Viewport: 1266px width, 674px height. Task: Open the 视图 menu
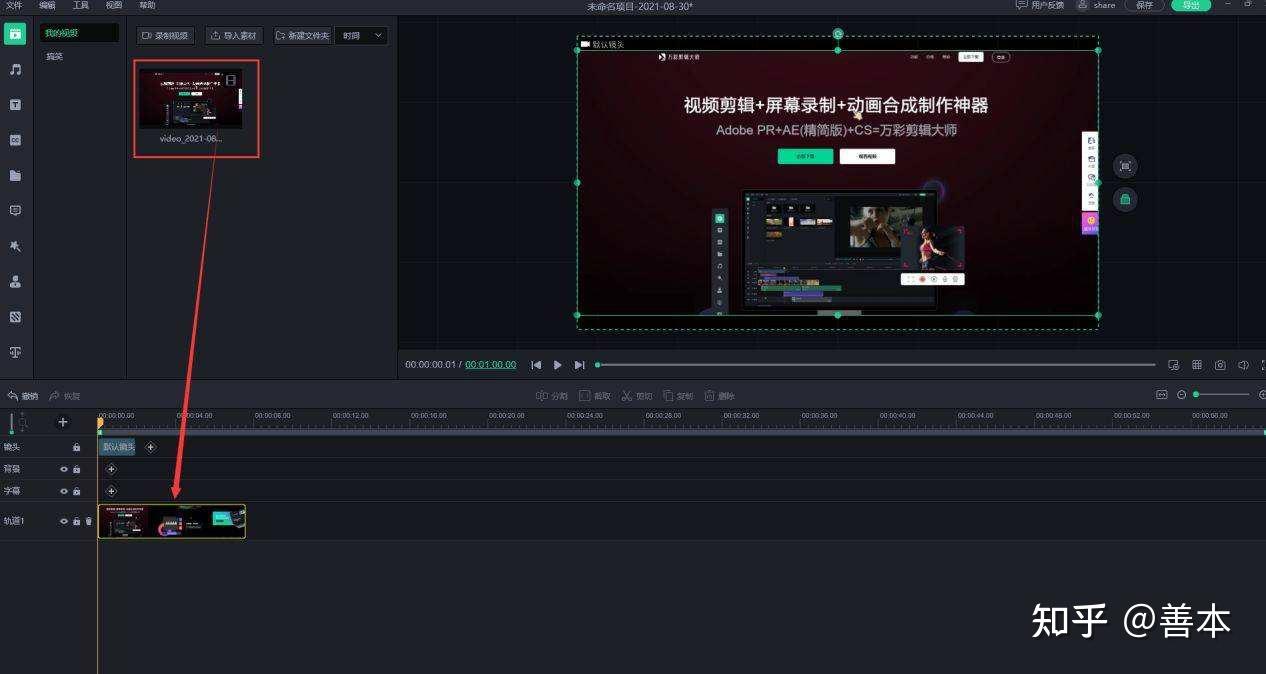point(113,5)
